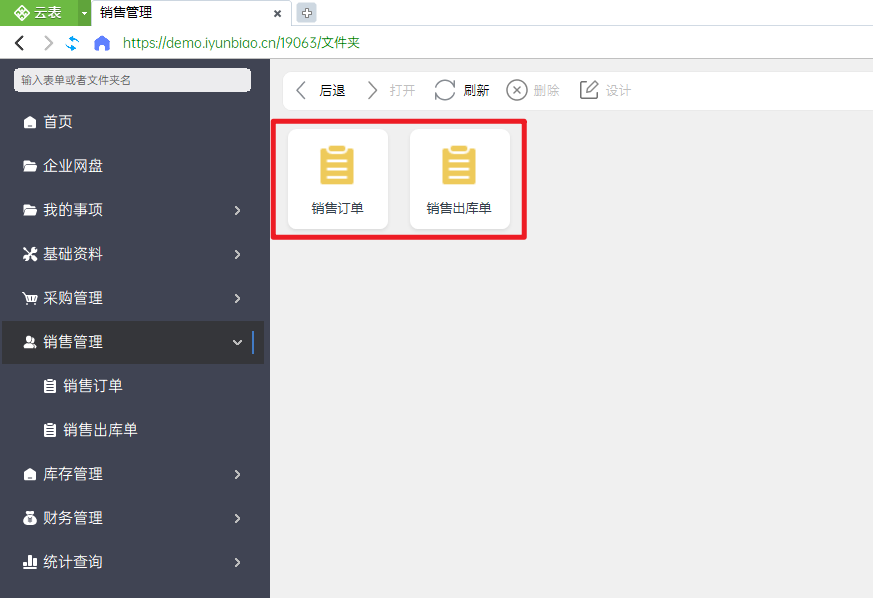Click the 首页 house icon in sidebar
Viewport: 873px width, 598px height.
pyautogui.click(x=30, y=122)
